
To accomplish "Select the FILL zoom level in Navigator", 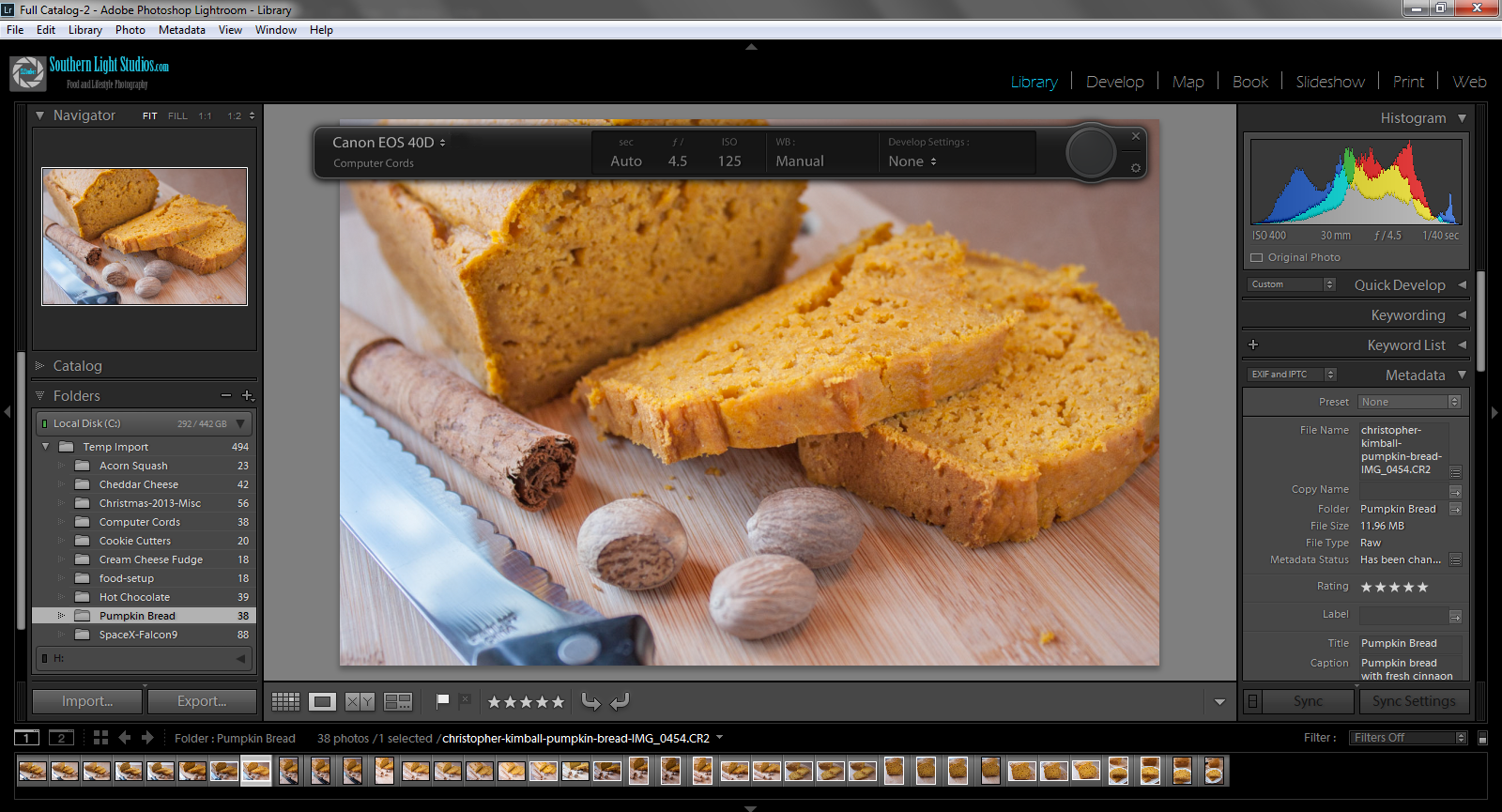I will click(x=177, y=116).
